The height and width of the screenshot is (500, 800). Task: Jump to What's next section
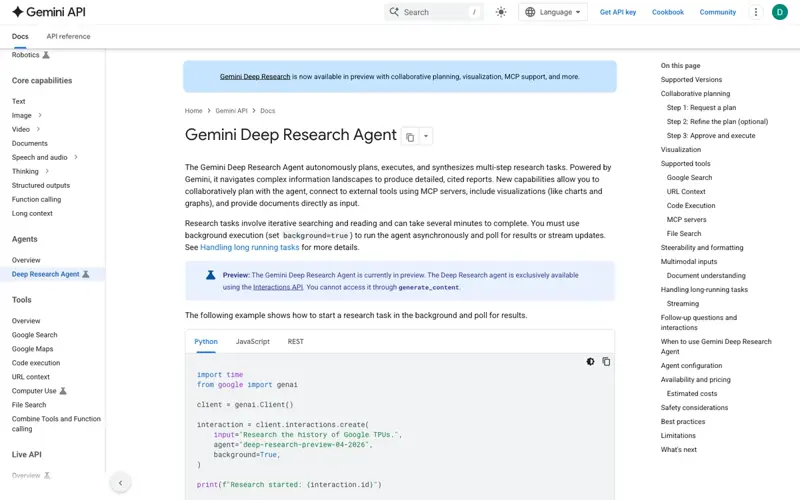pos(678,449)
